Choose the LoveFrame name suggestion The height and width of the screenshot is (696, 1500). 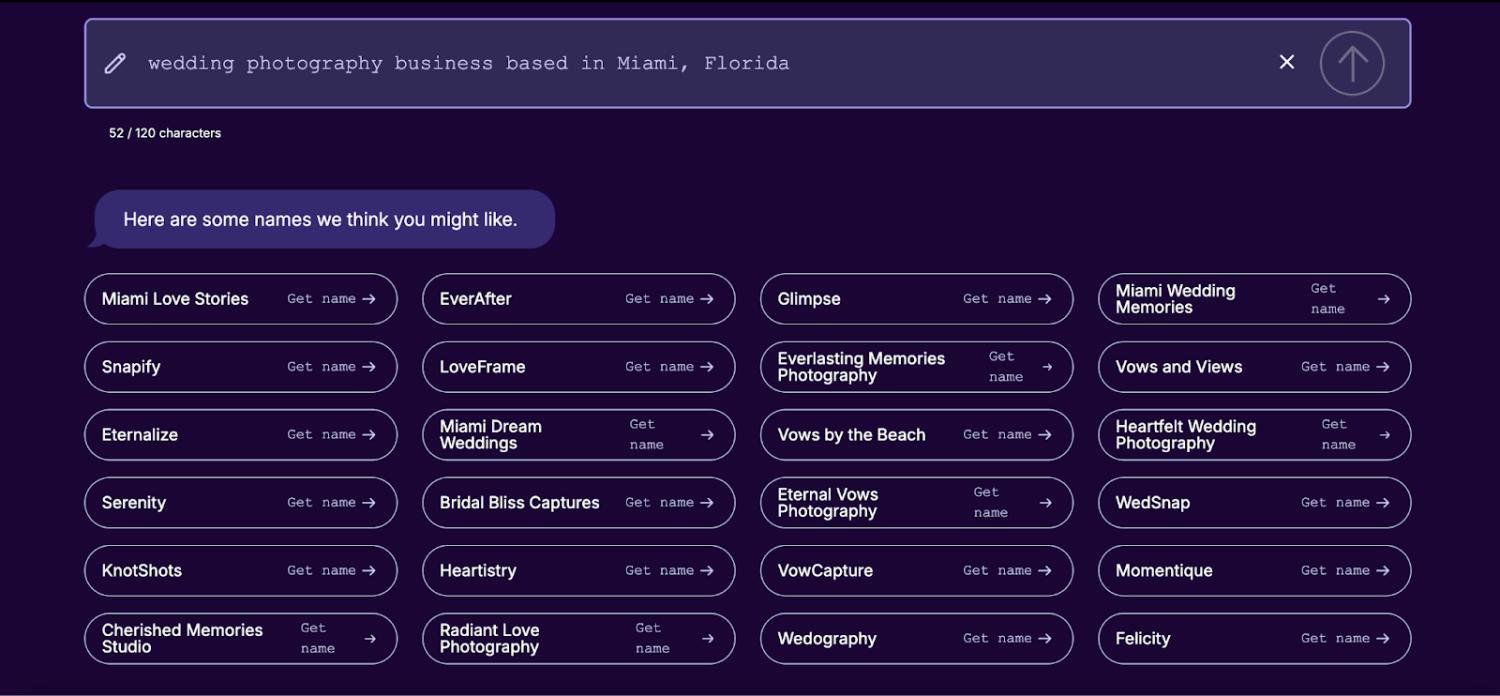pos(483,367)
